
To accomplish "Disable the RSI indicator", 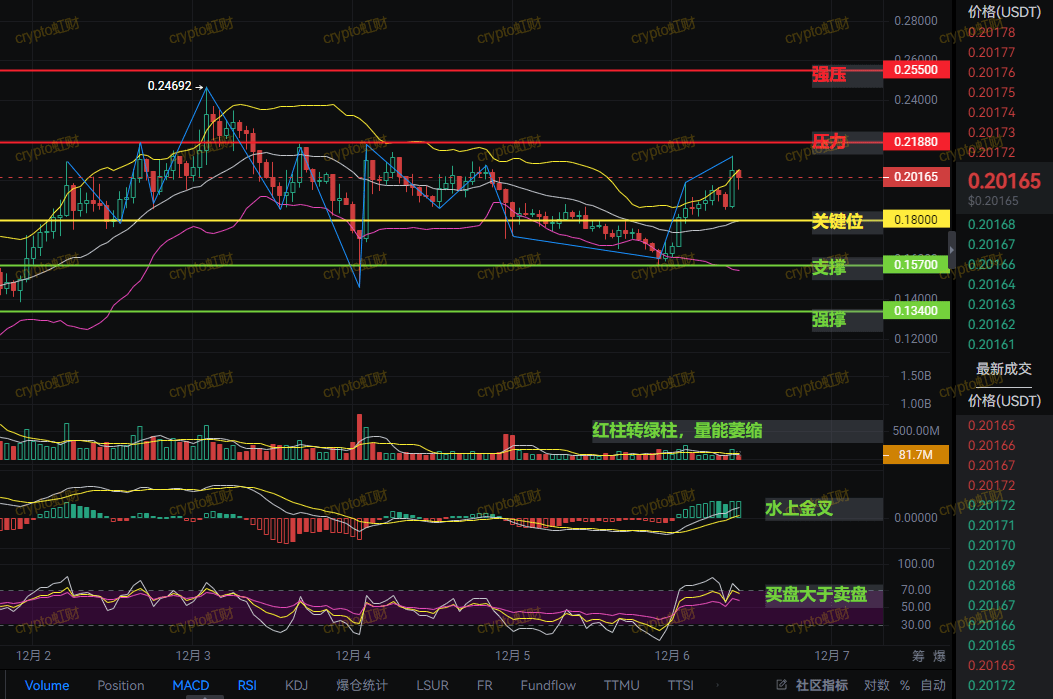I will pyautogui.click(x=247, y=685).
